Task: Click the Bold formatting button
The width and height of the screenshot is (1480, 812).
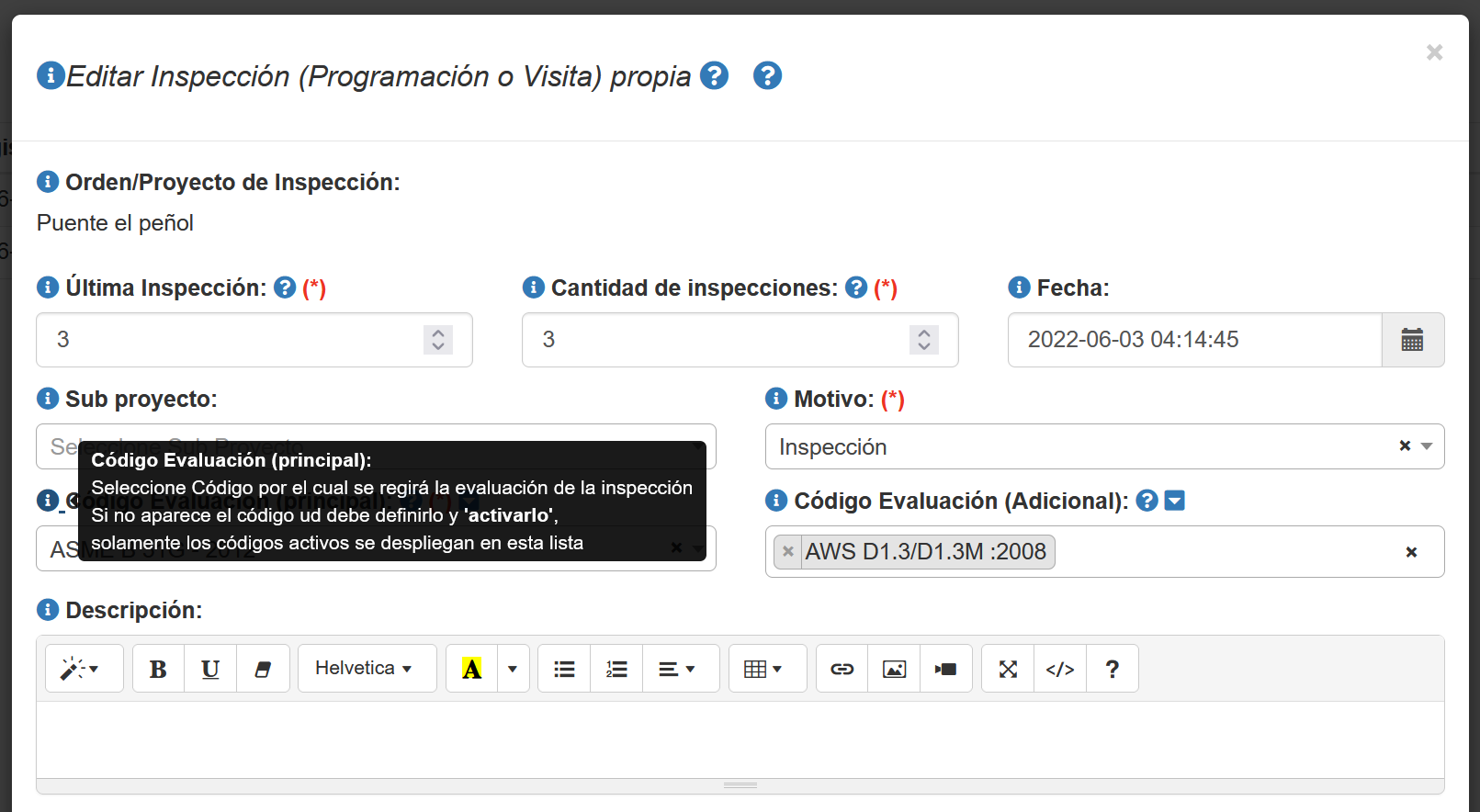Action: 158,669
